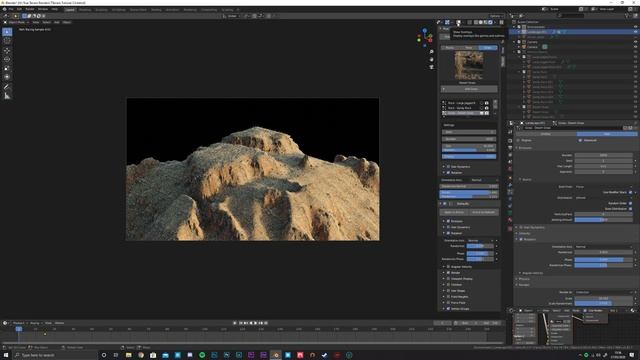The width and height of the screenshot is (640, 360).
Task: Open Global transform orientation dropdown
Action: pyautogui.click(x=231, y=16)
